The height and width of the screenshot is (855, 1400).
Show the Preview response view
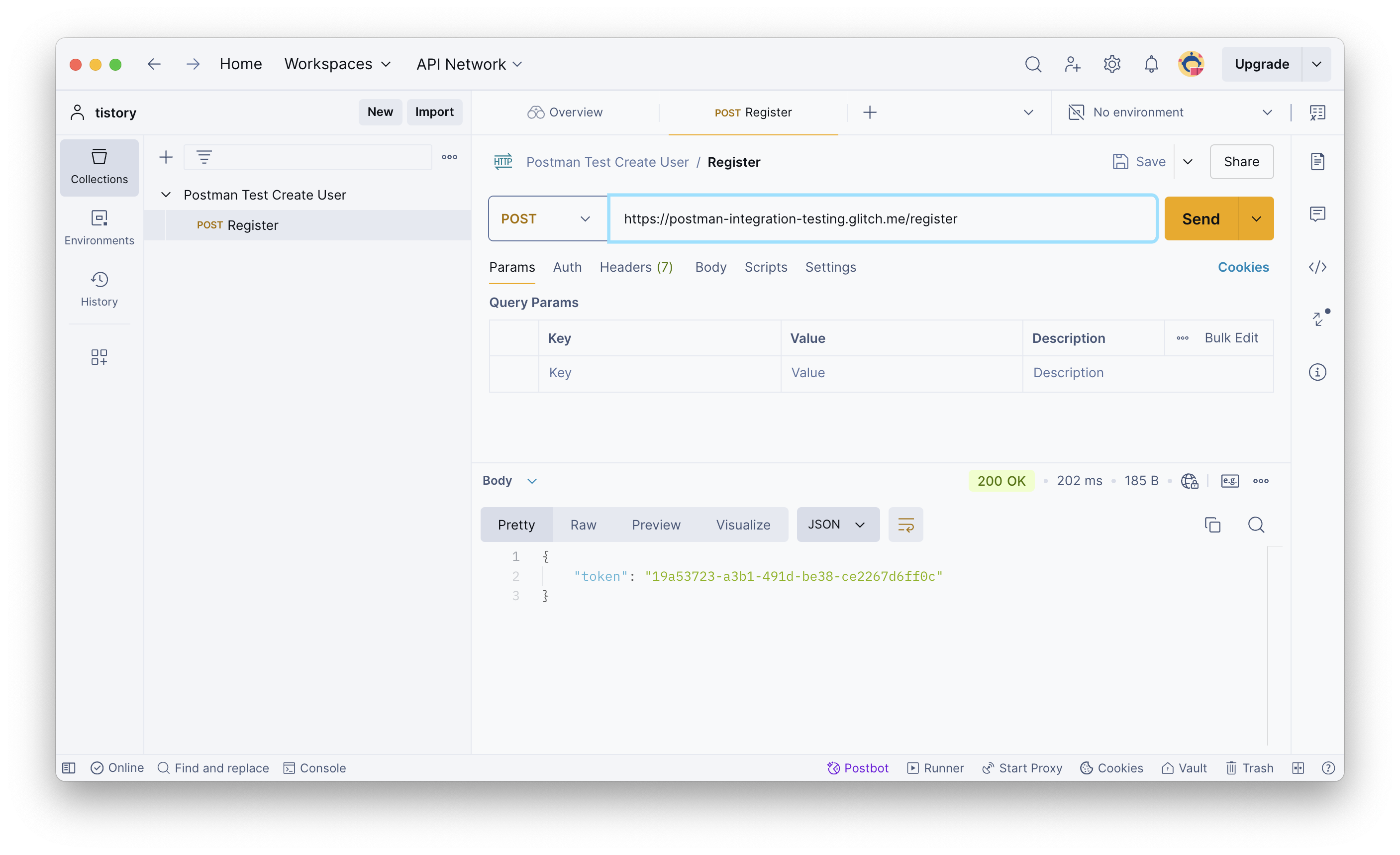[x=656, y=525]
